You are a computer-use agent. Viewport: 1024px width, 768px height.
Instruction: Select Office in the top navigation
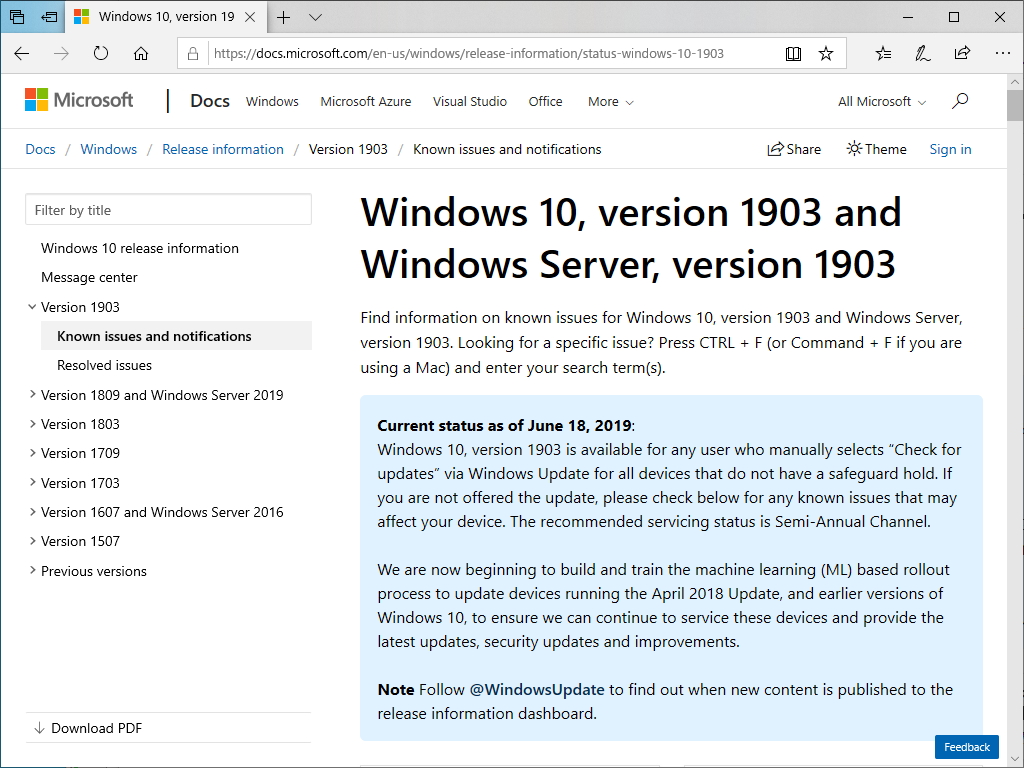coord(545,101)
